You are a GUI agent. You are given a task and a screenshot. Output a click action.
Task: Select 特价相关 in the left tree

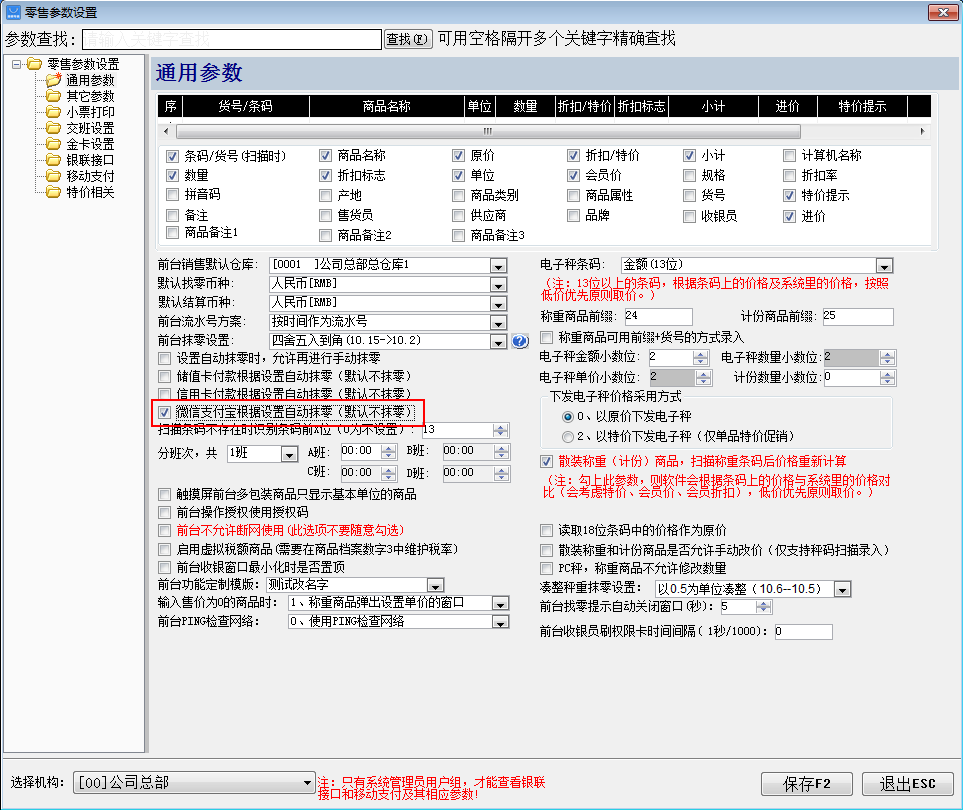[x=90, y=192]
